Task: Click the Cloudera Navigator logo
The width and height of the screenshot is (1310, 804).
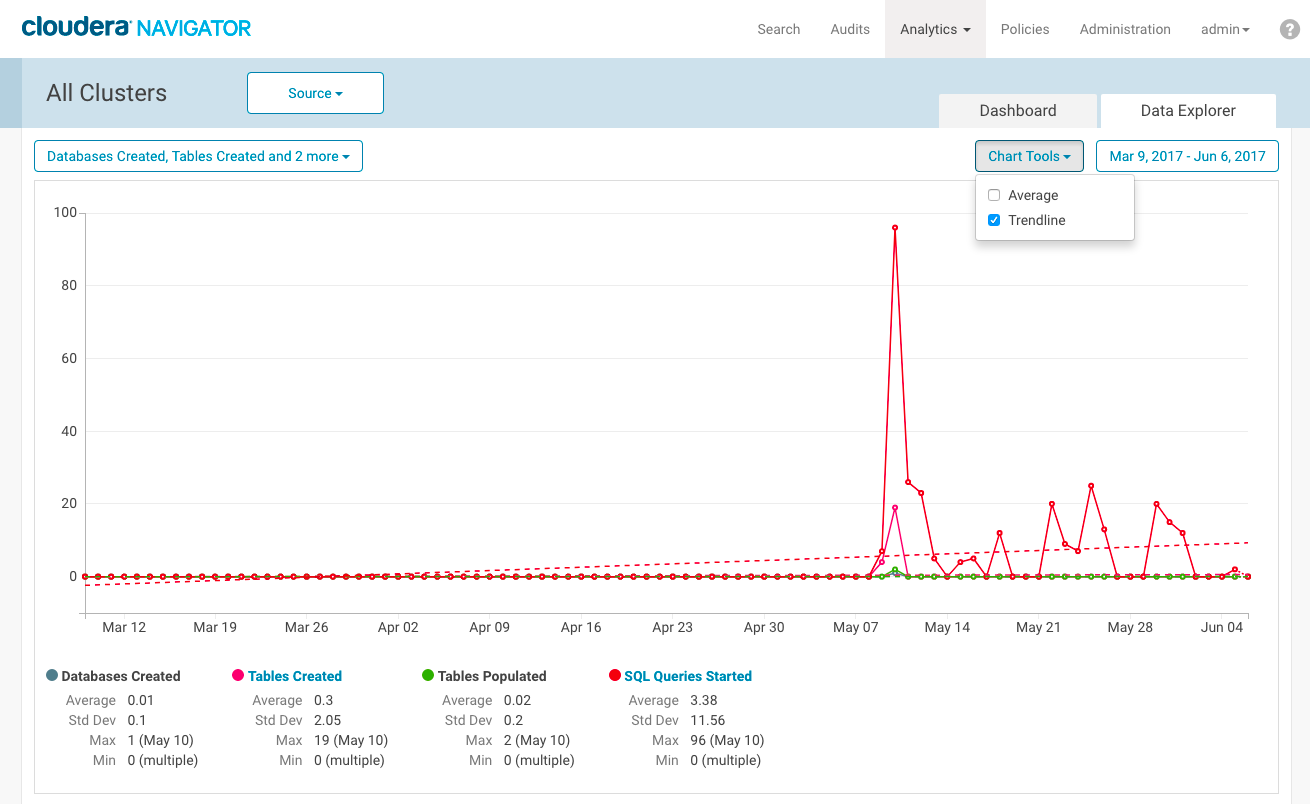Action: (137, 27)
